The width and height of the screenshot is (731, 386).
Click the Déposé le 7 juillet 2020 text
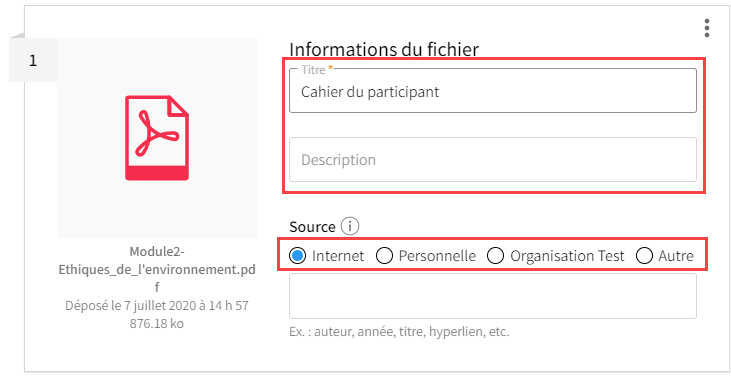pos(157,305)
